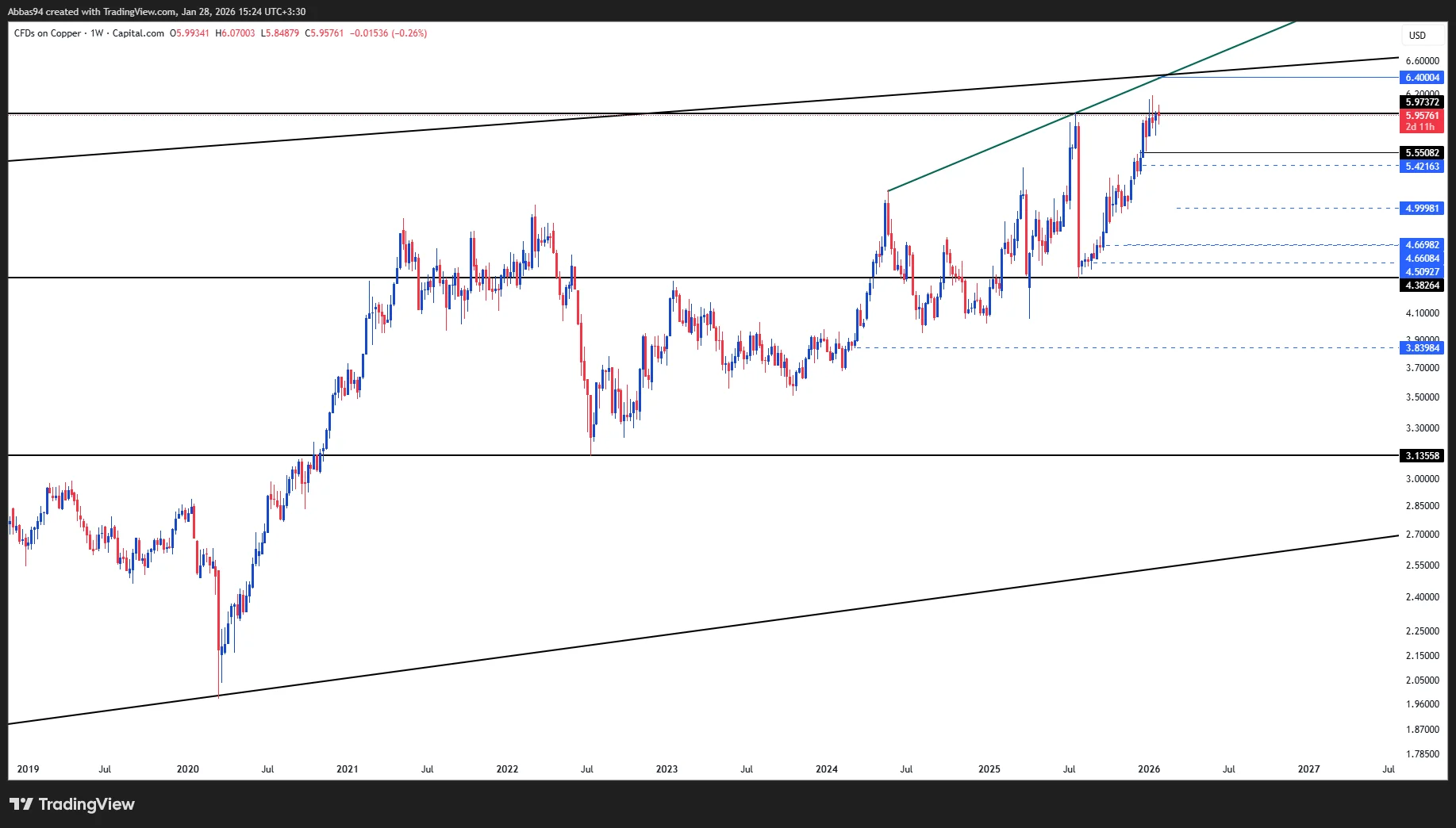The width and height of the screenshot is (1456, 828).
Task: Click the CFDs on Copper symbol title
Action: click(48, 33)
